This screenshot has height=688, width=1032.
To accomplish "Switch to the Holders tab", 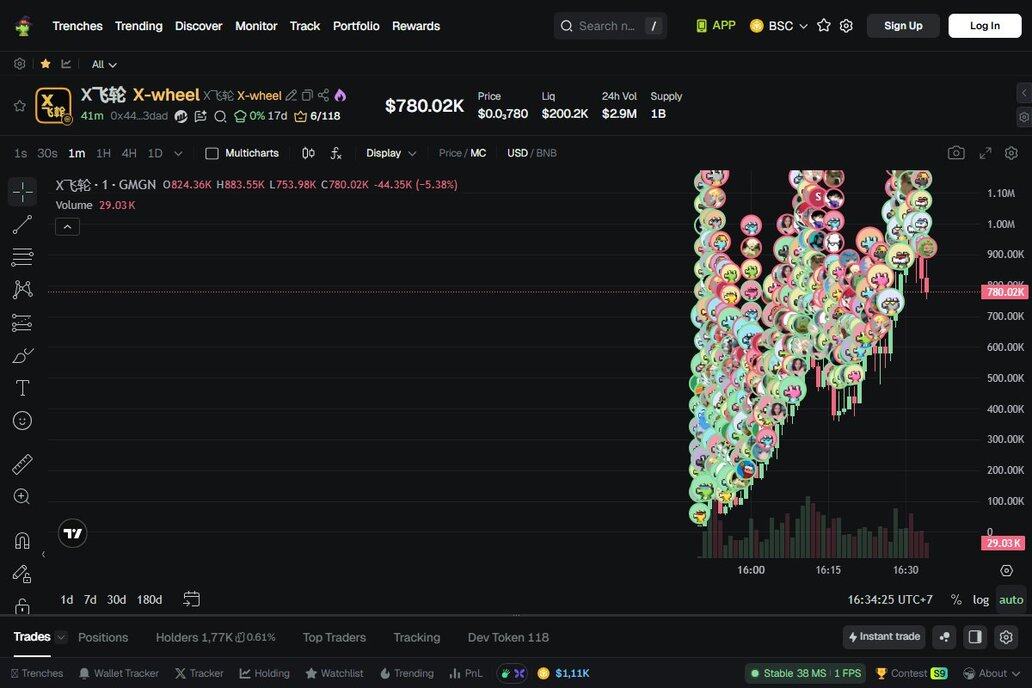I will click(x=193, y=637).
